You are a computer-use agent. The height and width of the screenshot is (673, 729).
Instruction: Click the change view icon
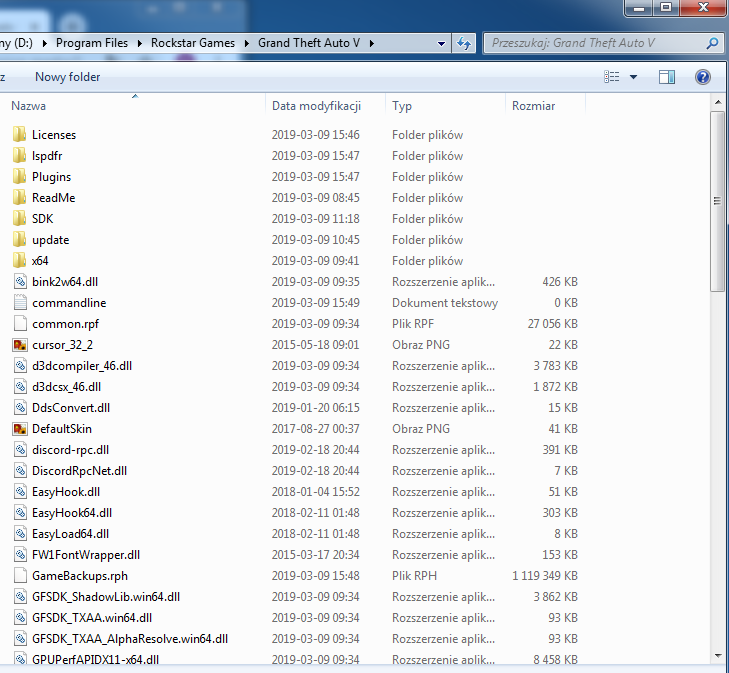[x=611, y=77]
